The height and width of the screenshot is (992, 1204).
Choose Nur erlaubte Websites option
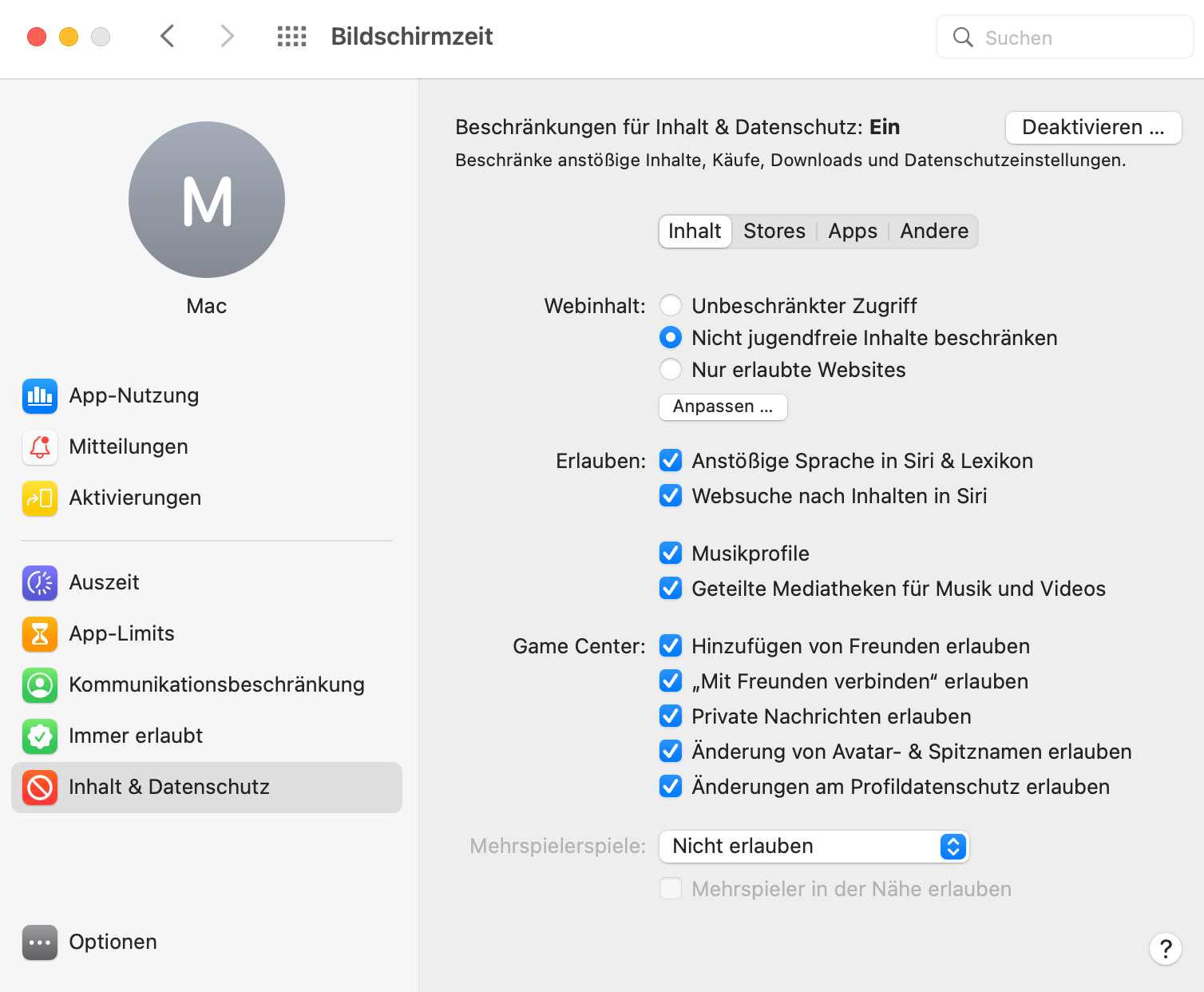click(x=671, y=369)
